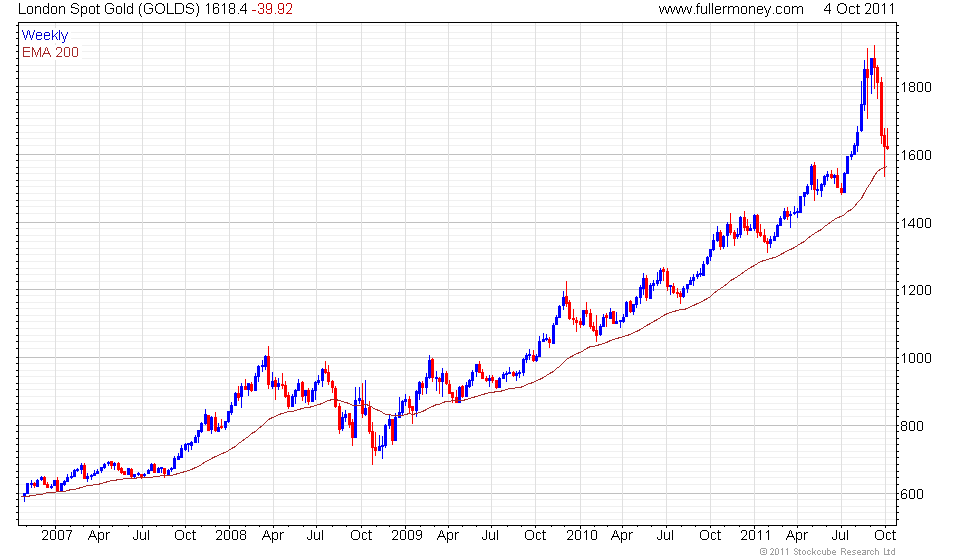Click the 2007 year label on time axis

56,536
